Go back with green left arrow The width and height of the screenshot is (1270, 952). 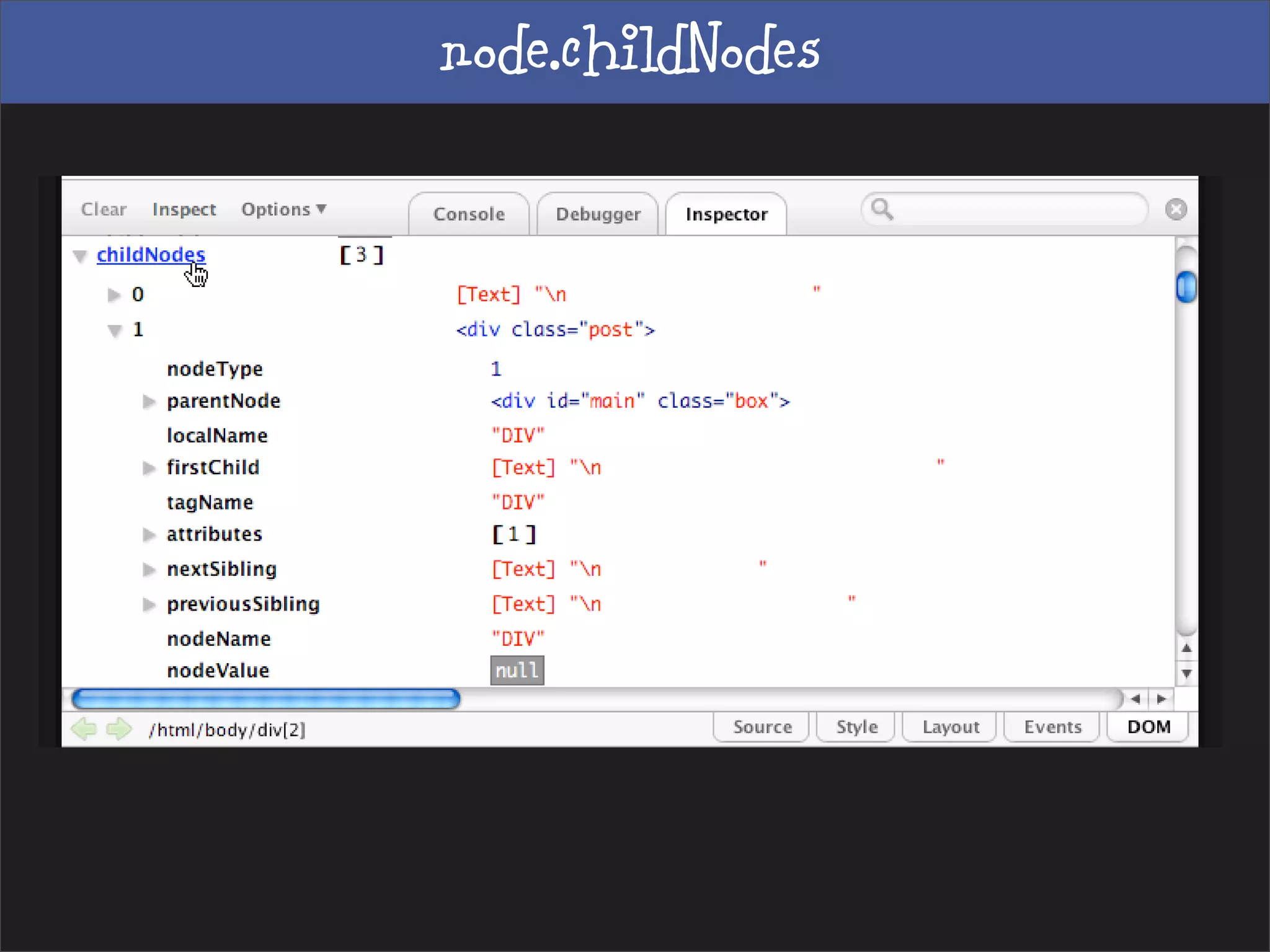[x=84, y=729]
